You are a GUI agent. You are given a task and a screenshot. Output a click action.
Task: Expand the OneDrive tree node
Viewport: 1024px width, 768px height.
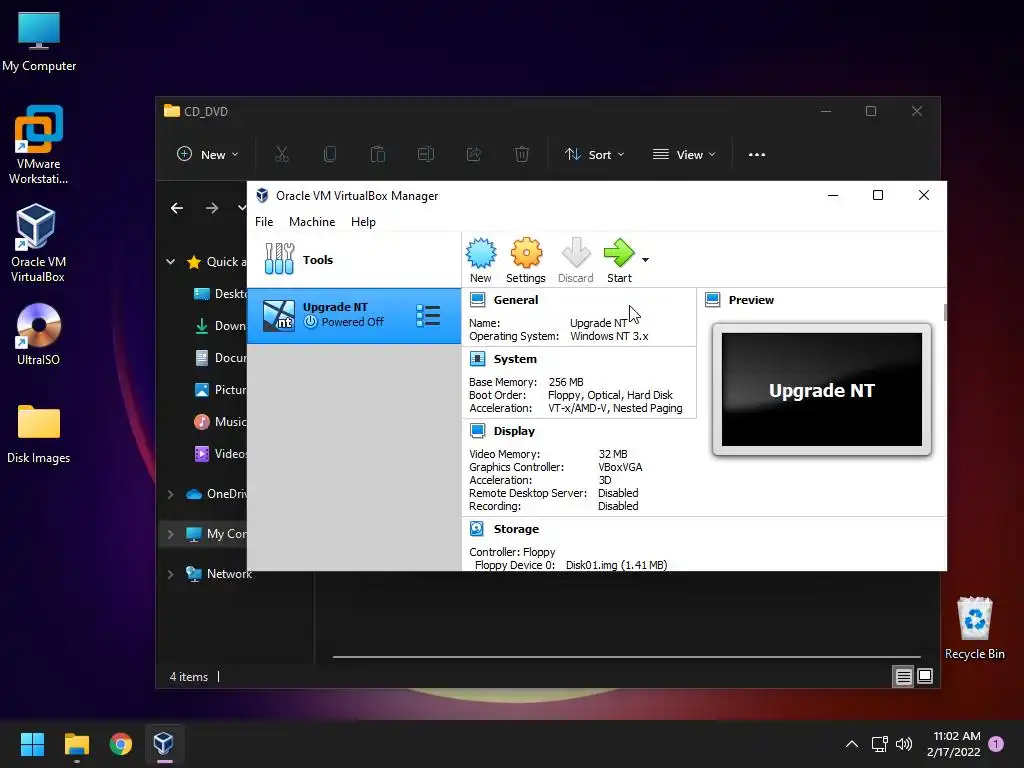click(x=170, y=494)
